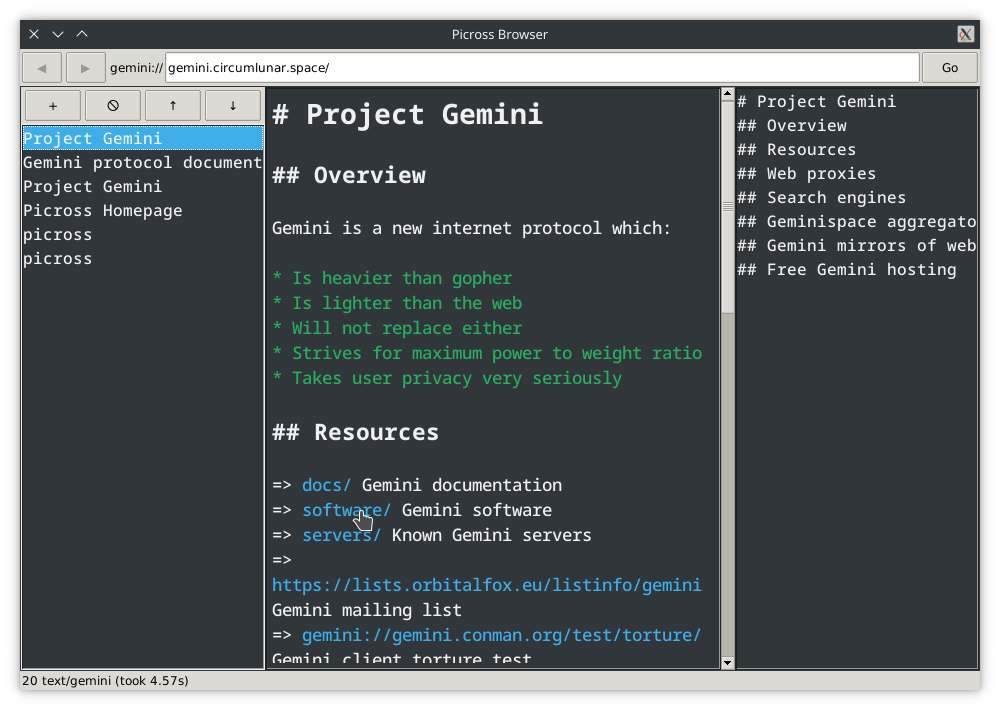The width and height of the screenshot is (1000, 710).
Task: Open the lists.orbitalfox.eu mailing list link
Action: coord(486,585)
